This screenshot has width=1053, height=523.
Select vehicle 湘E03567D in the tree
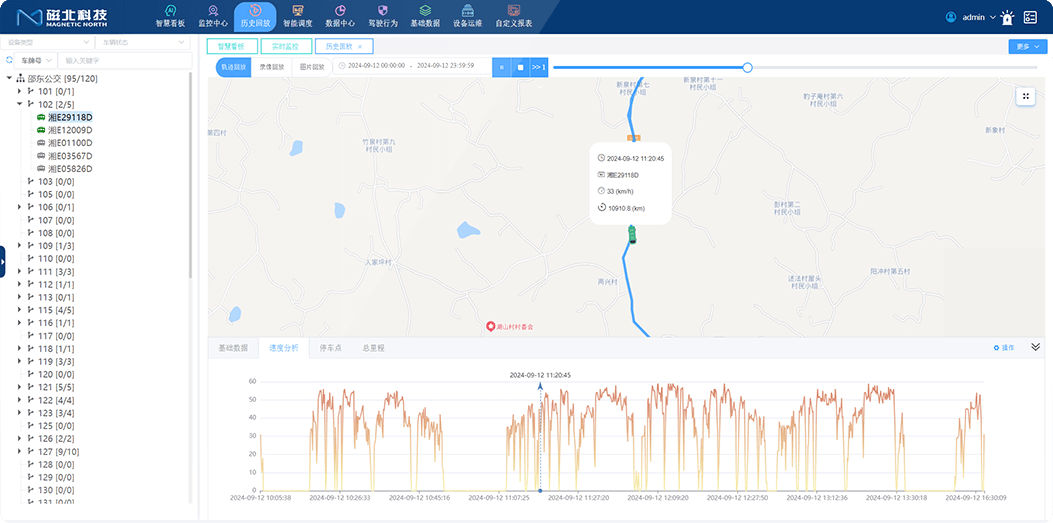click(70, 156)
